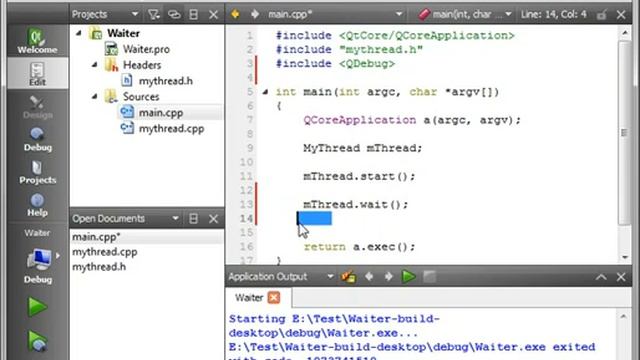The height and width of the screenshot is (360, 640).
Task: Select main.cpp* in Open Documents
Action: point(147,237)
